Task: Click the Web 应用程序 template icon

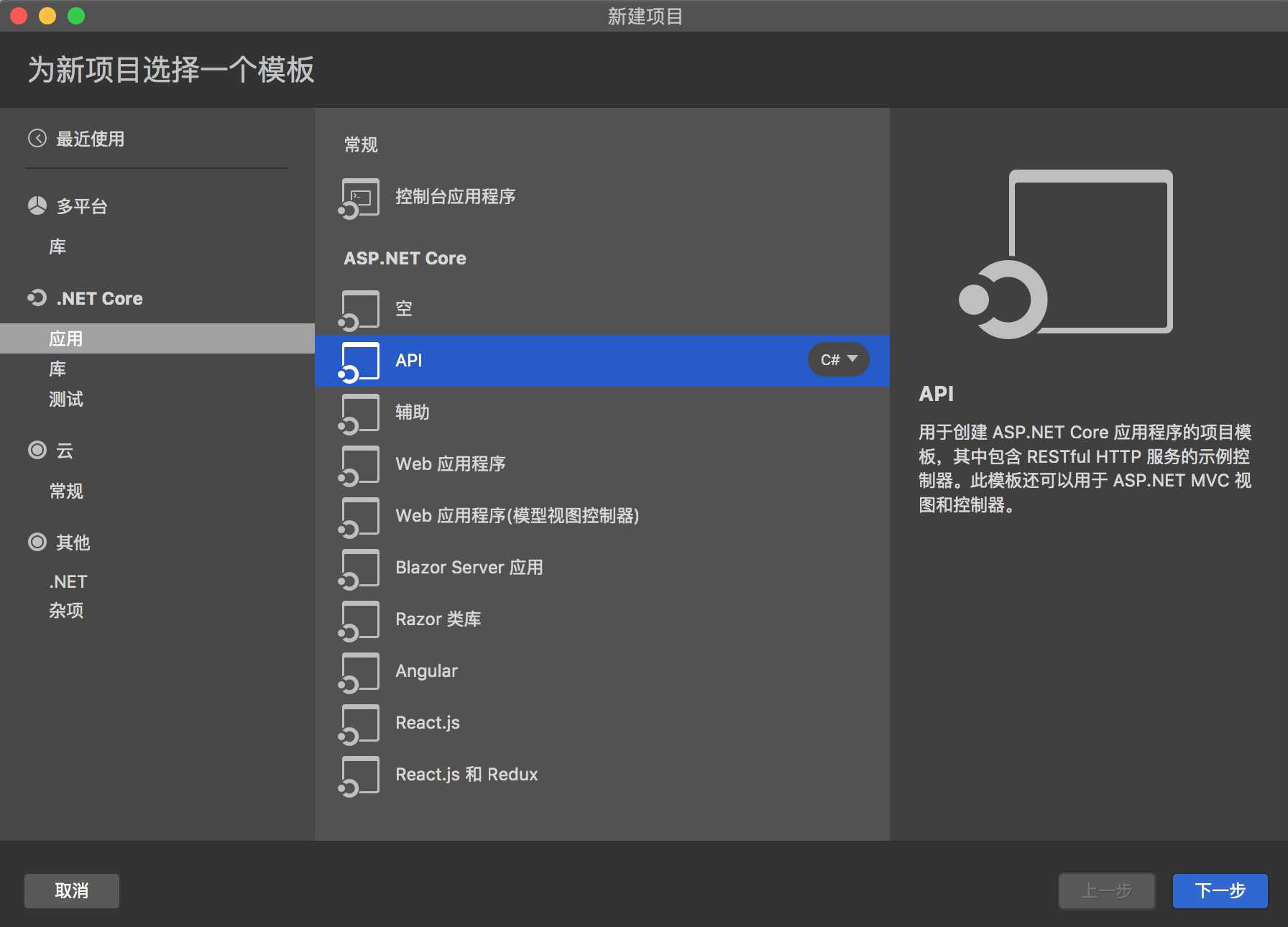Action: 359,466
